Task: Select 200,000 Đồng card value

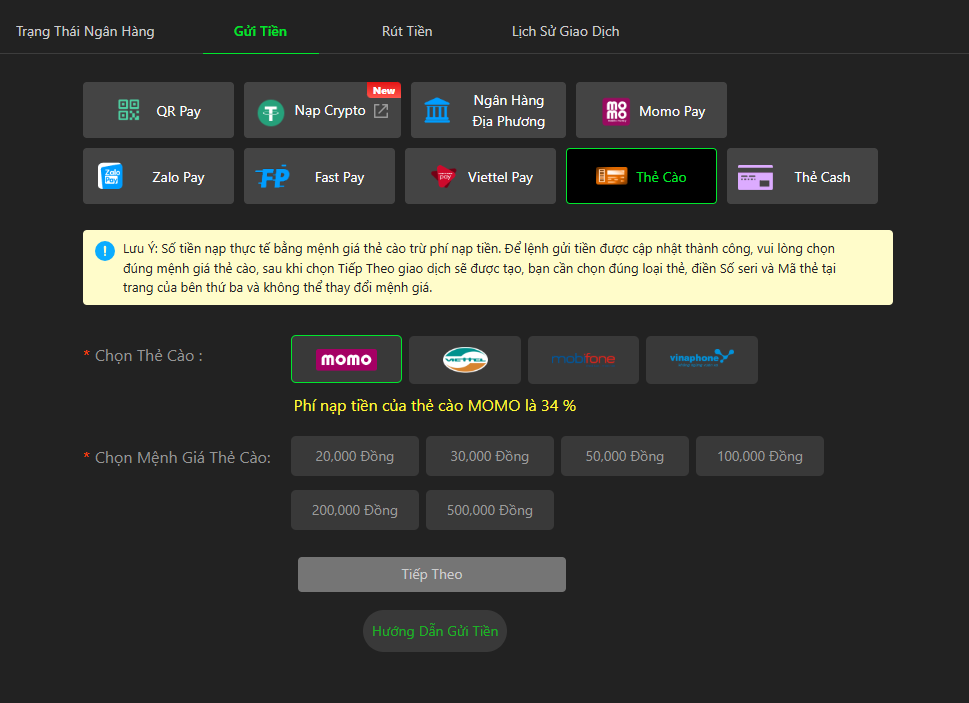Action: [355, 510]
